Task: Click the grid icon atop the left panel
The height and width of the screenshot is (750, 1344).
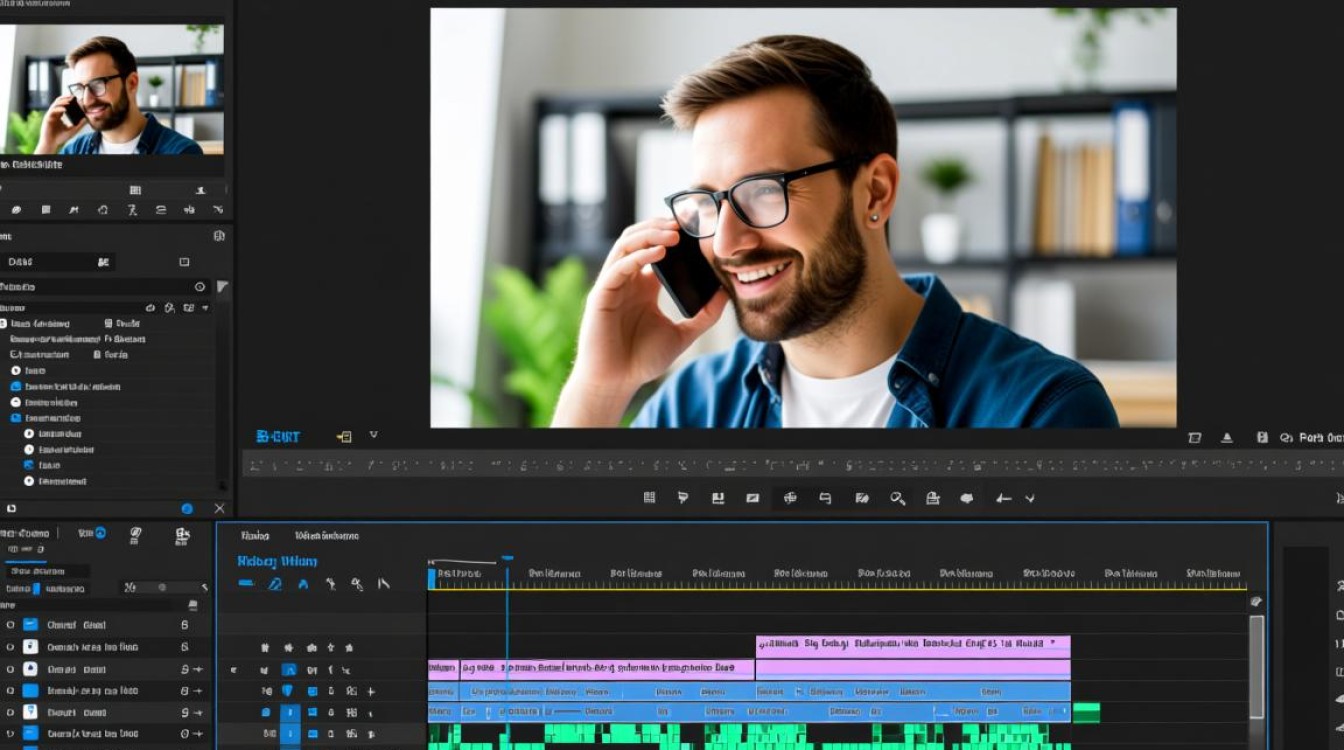Action: [x=135, y=190]
